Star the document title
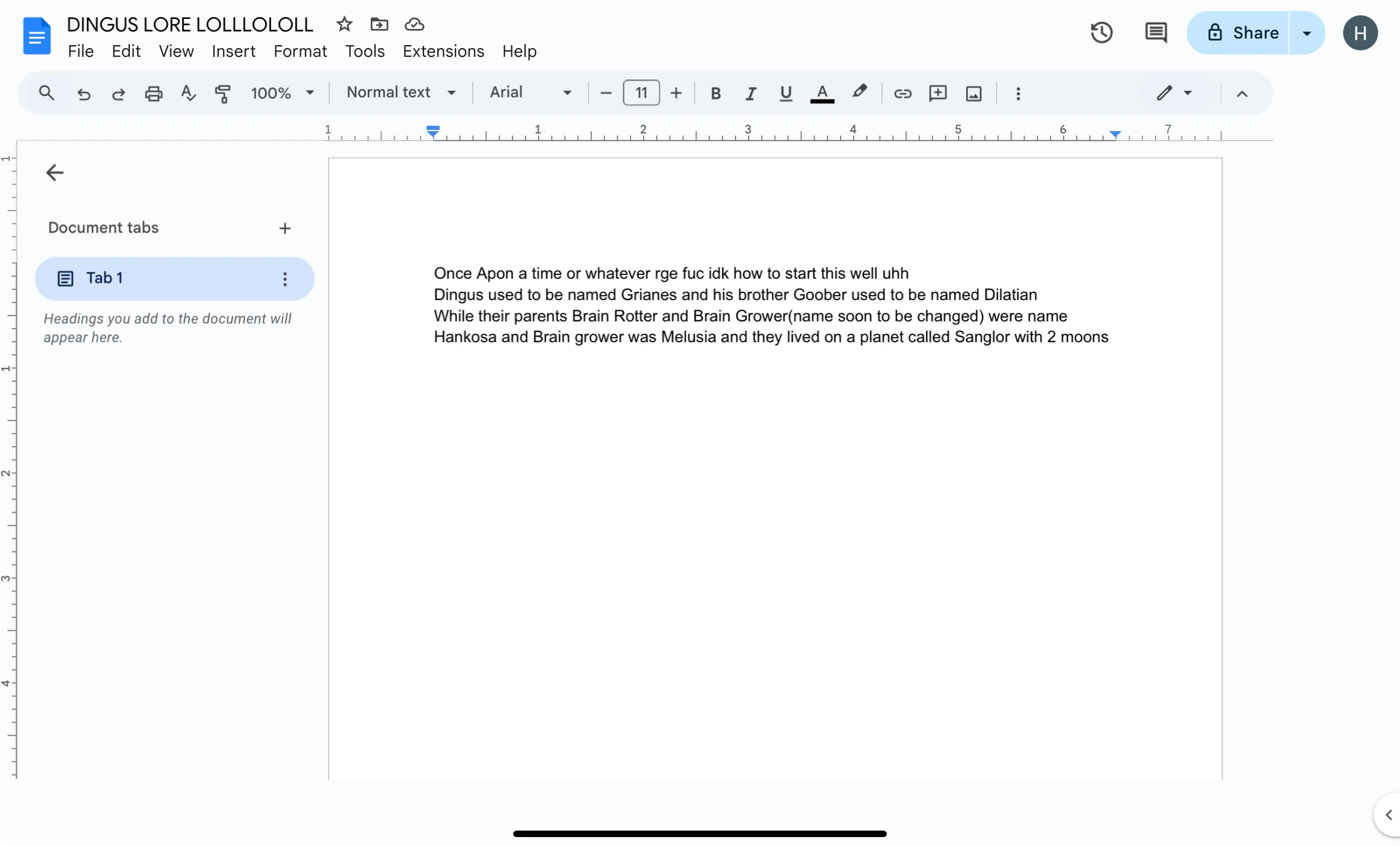This screenshot has width=1400, height=846. pyautogui.click(x=344, y=24)
